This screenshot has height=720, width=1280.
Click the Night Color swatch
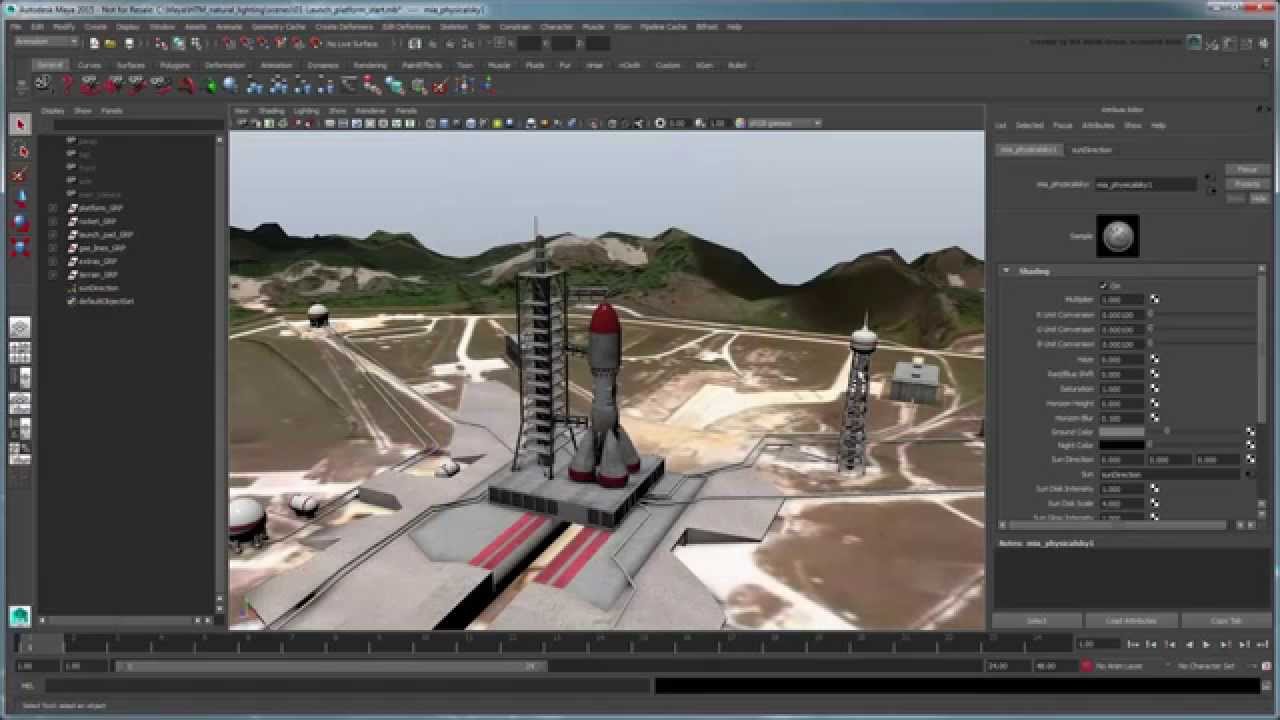pos(1121,445)
